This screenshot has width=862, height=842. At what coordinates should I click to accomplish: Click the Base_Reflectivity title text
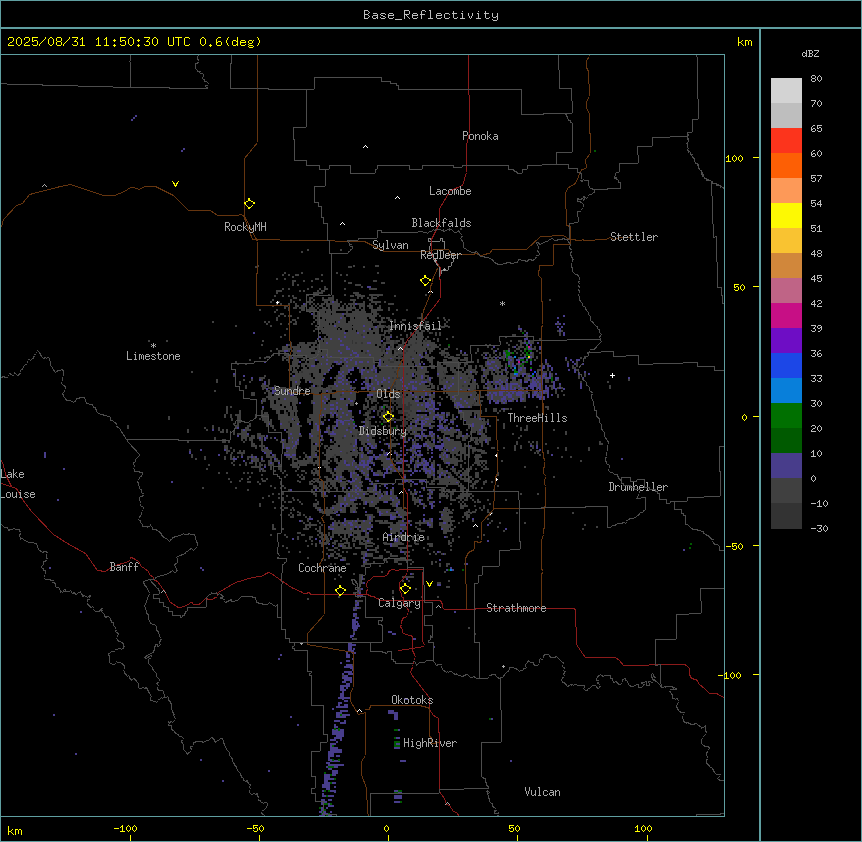(431, 15)
